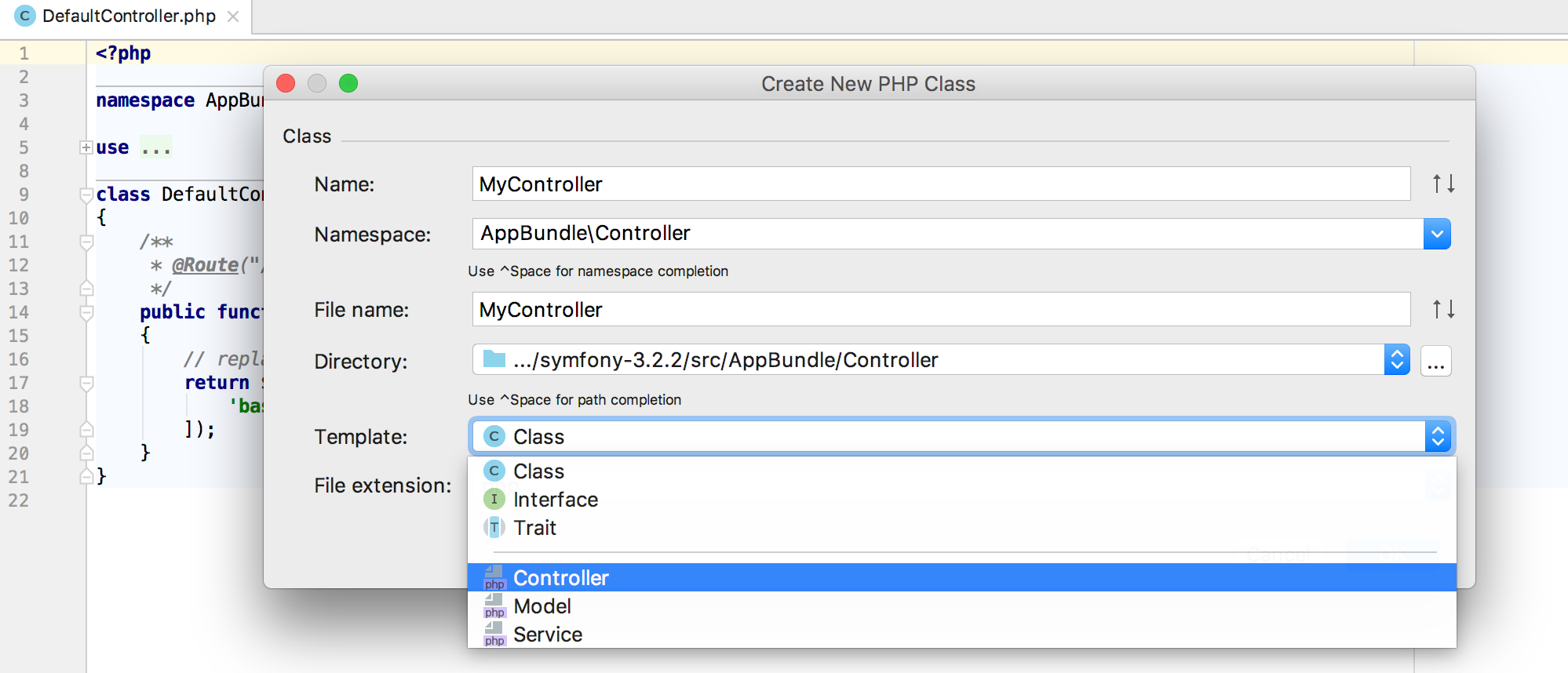
Task: Fold the public function at line 14
Action: click(x=86, y=312)
